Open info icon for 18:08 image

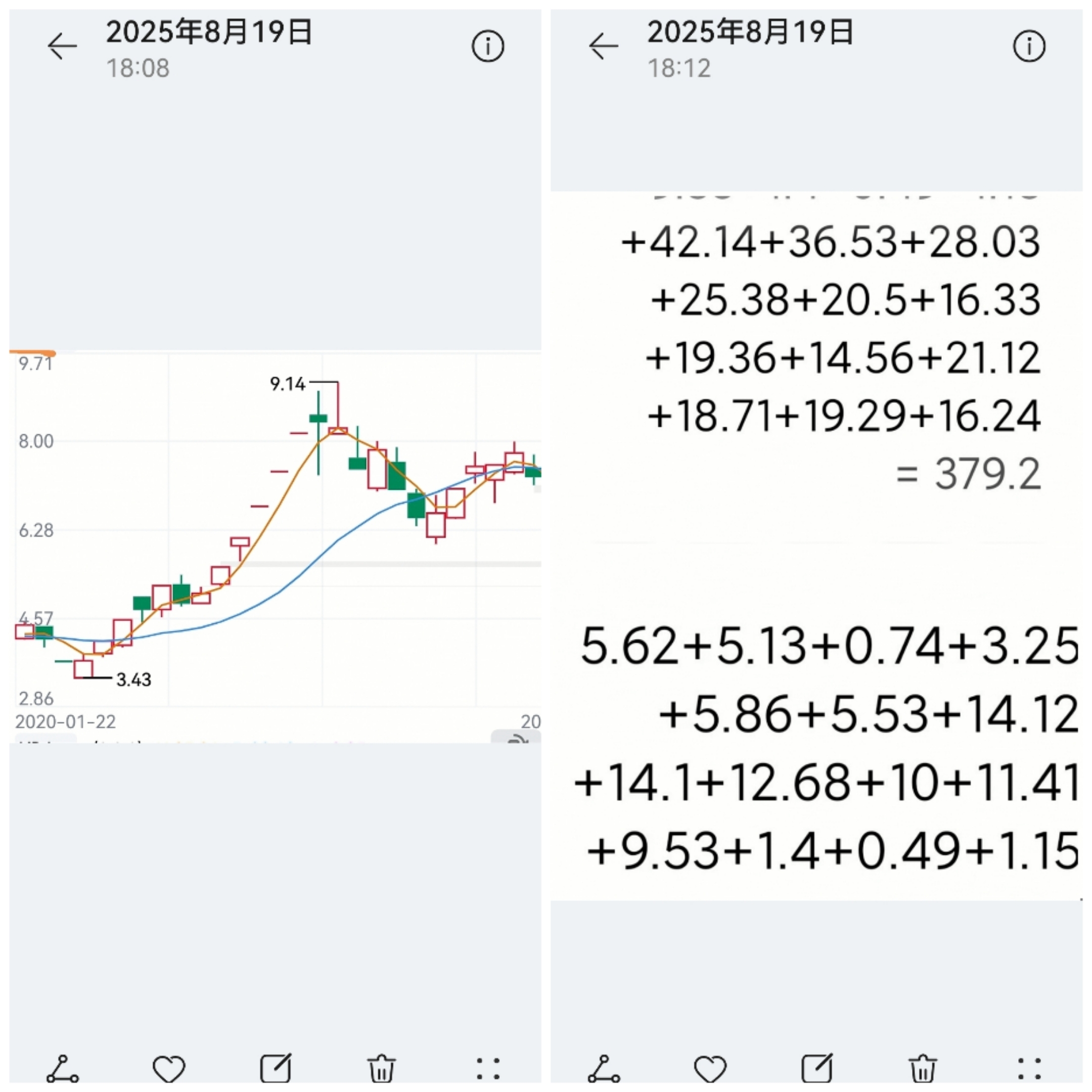(488, 47)
